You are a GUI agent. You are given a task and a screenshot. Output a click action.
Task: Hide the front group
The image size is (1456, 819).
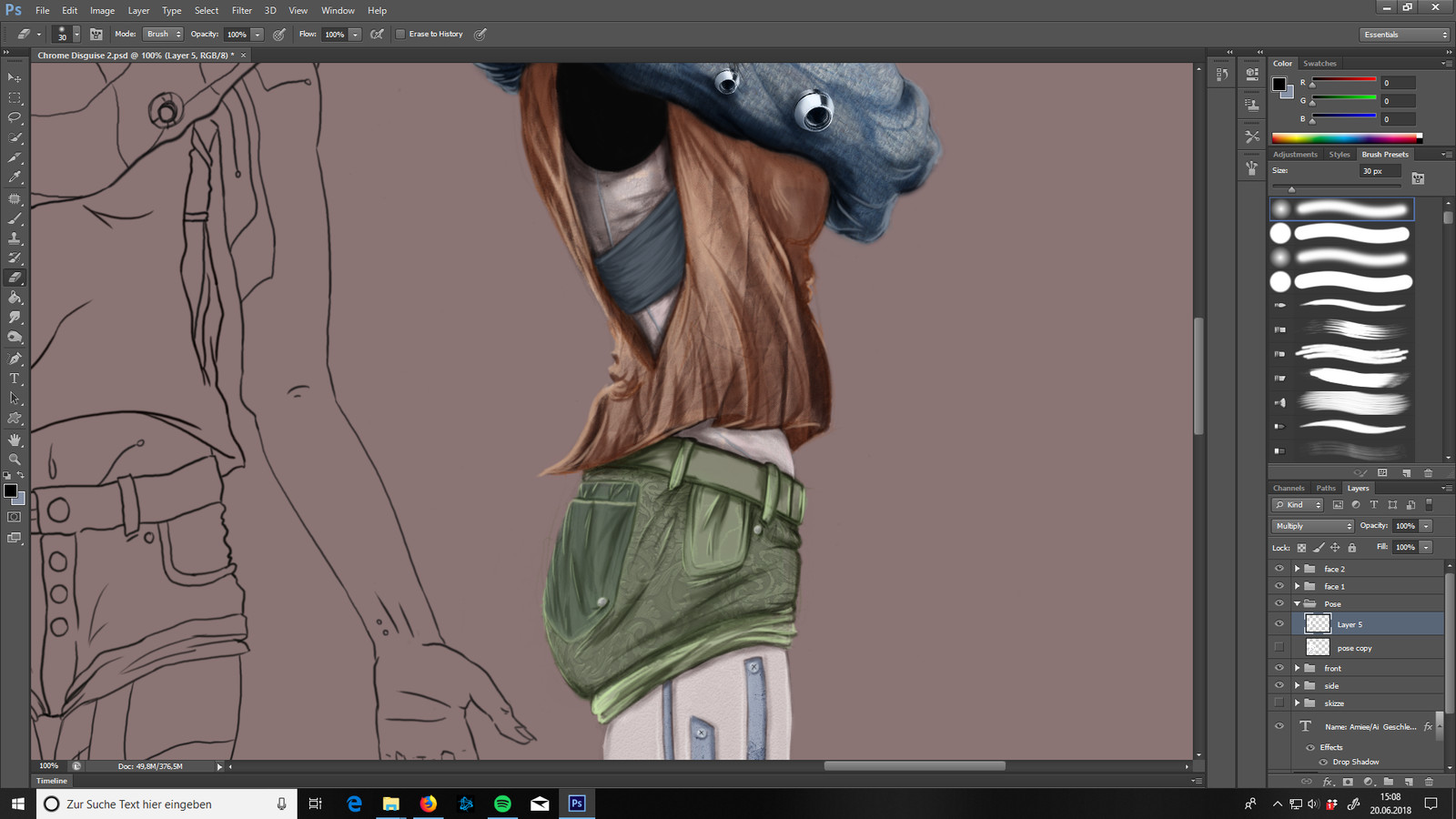pos(1279,668)
